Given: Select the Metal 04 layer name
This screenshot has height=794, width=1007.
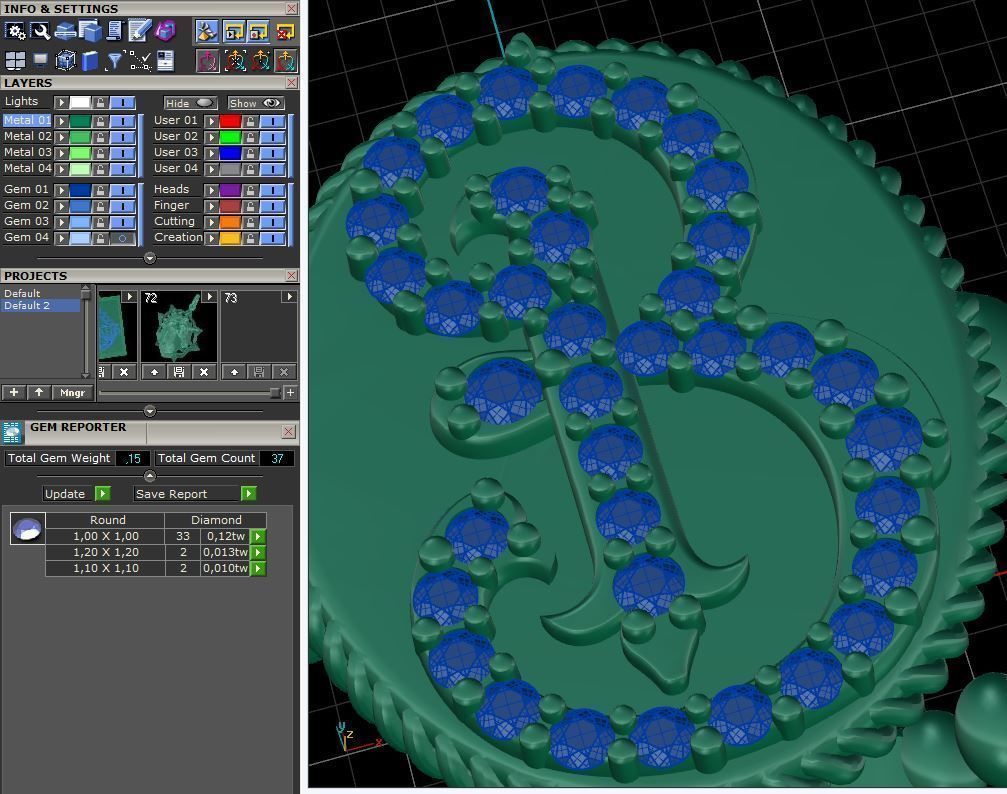Looking at the screenshot, I should [x=27, y=168].
